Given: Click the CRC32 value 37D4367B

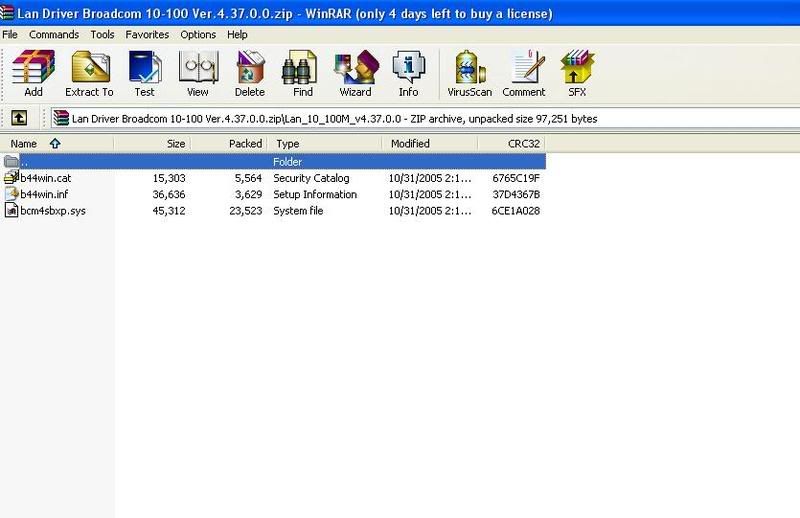Looking at the screenshot, I should point(516,194).
